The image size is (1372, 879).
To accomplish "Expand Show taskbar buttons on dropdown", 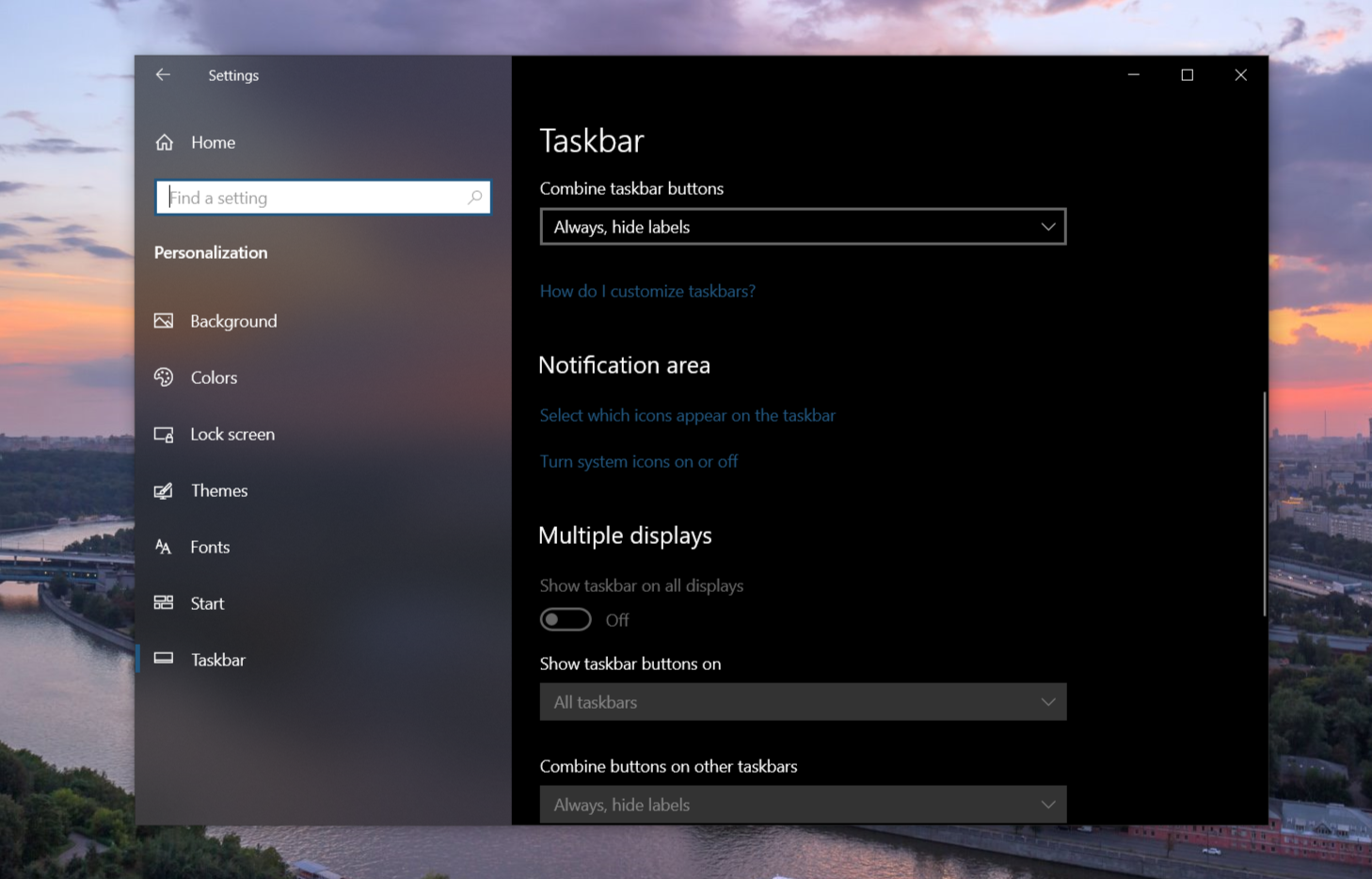I will click(803, 702).
